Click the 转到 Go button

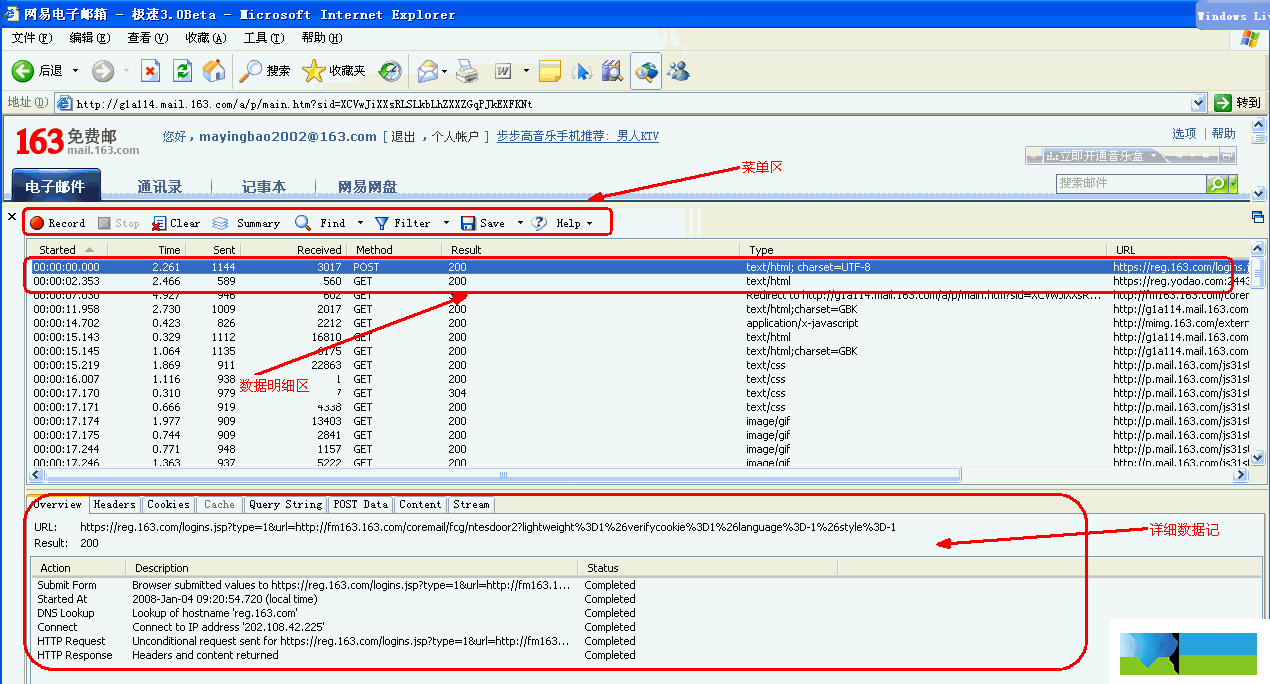point(1237,103)
